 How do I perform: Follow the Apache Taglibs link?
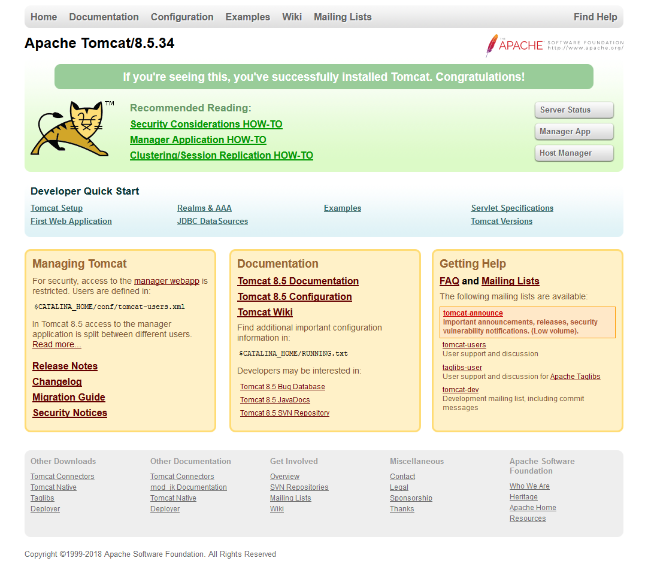pyautogui.click(x=575, y=376)
